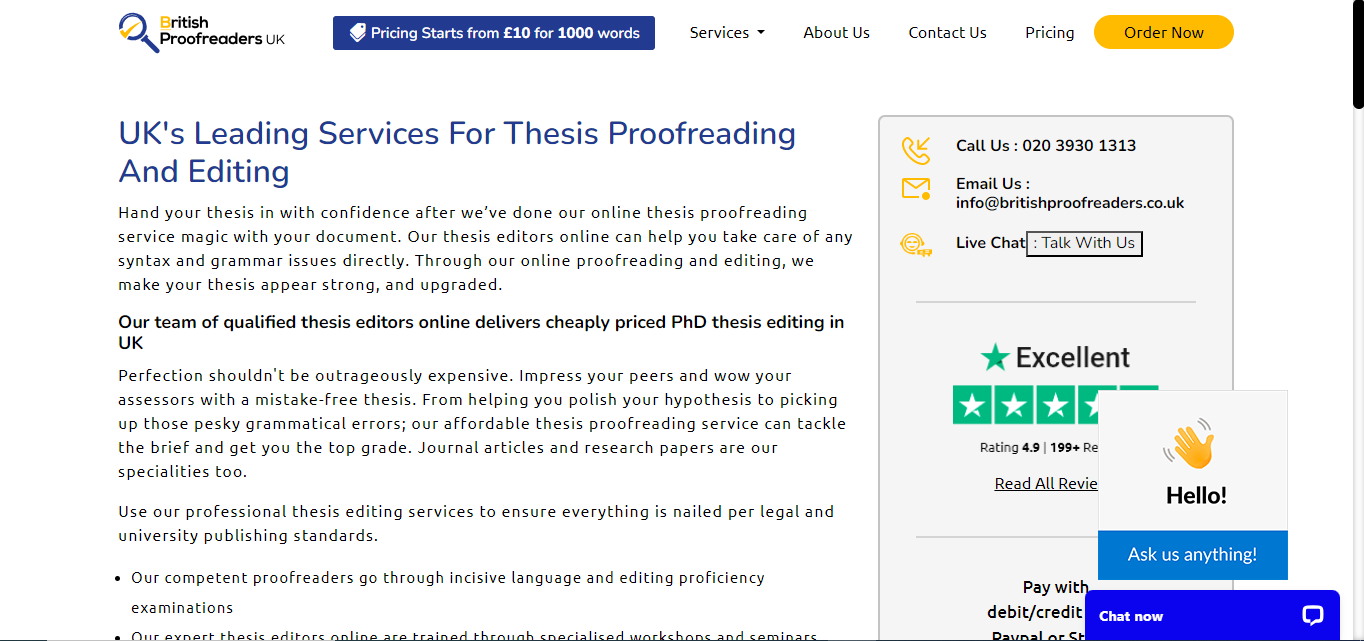Click the first green rating star box

click(x=972, y=405)
